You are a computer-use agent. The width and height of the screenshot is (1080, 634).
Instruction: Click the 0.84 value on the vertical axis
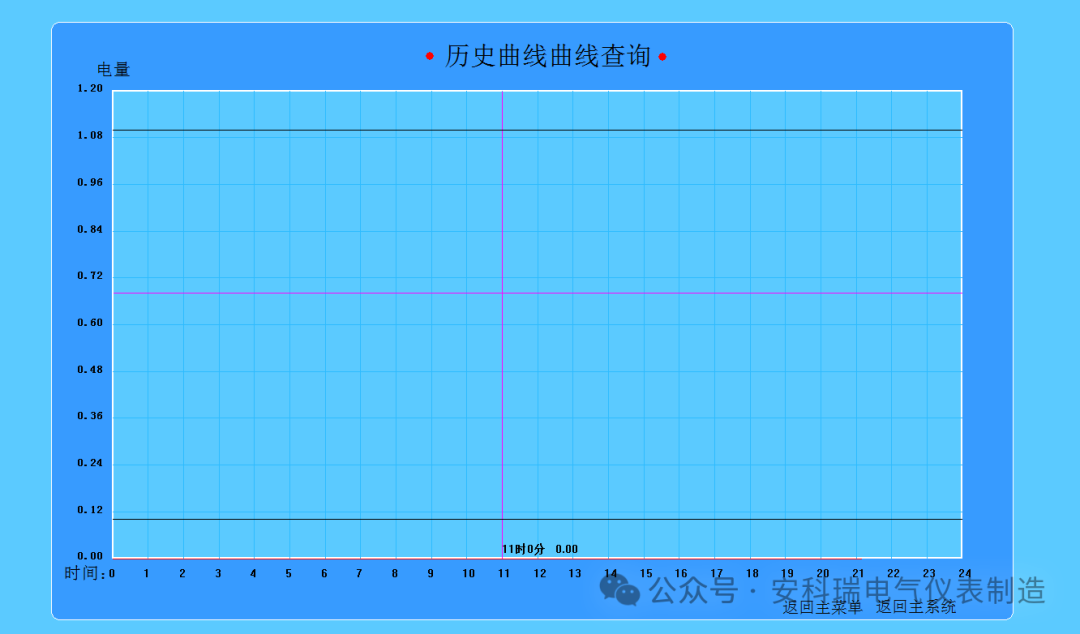click(90, 229)
